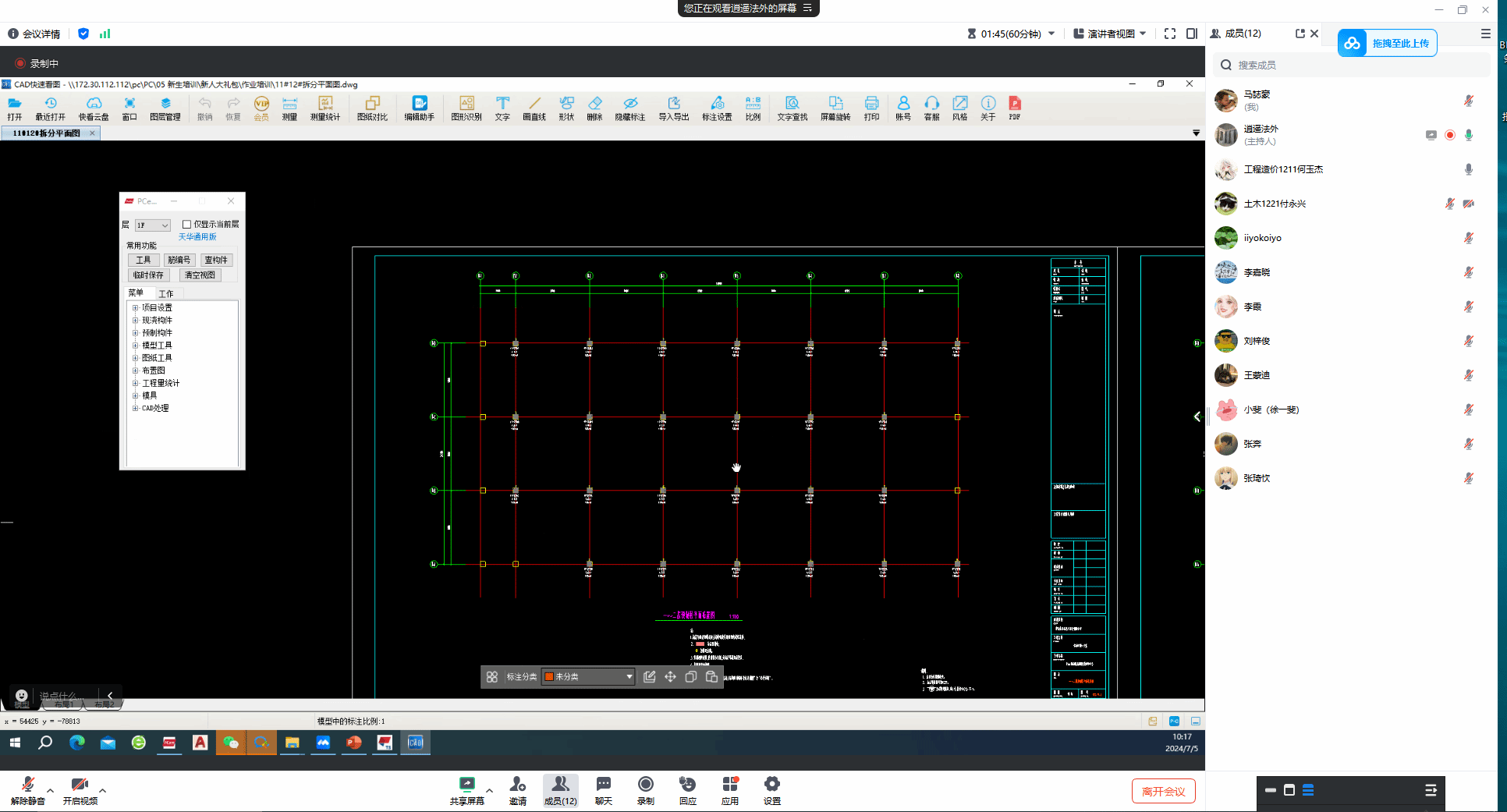Image resolution: width=1507 pixels, height=812 pixels.
Task: Open the 未分类 annotation category dropdown
Action: click(589, 677)
